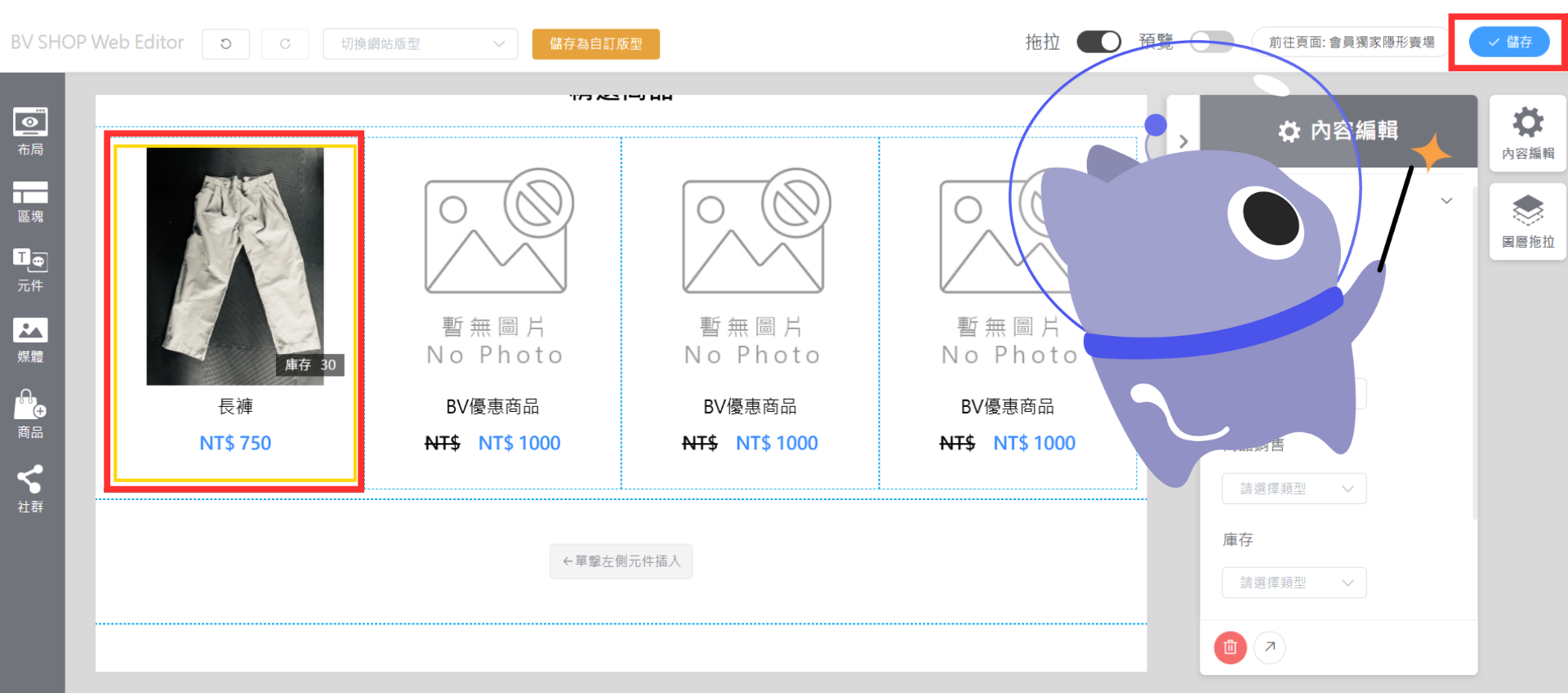The height and width of the screenshot is (693, 1568).
Task: Click 前往頁面: 會員獨家隱形賣場 button
Action: point(1352,42)
